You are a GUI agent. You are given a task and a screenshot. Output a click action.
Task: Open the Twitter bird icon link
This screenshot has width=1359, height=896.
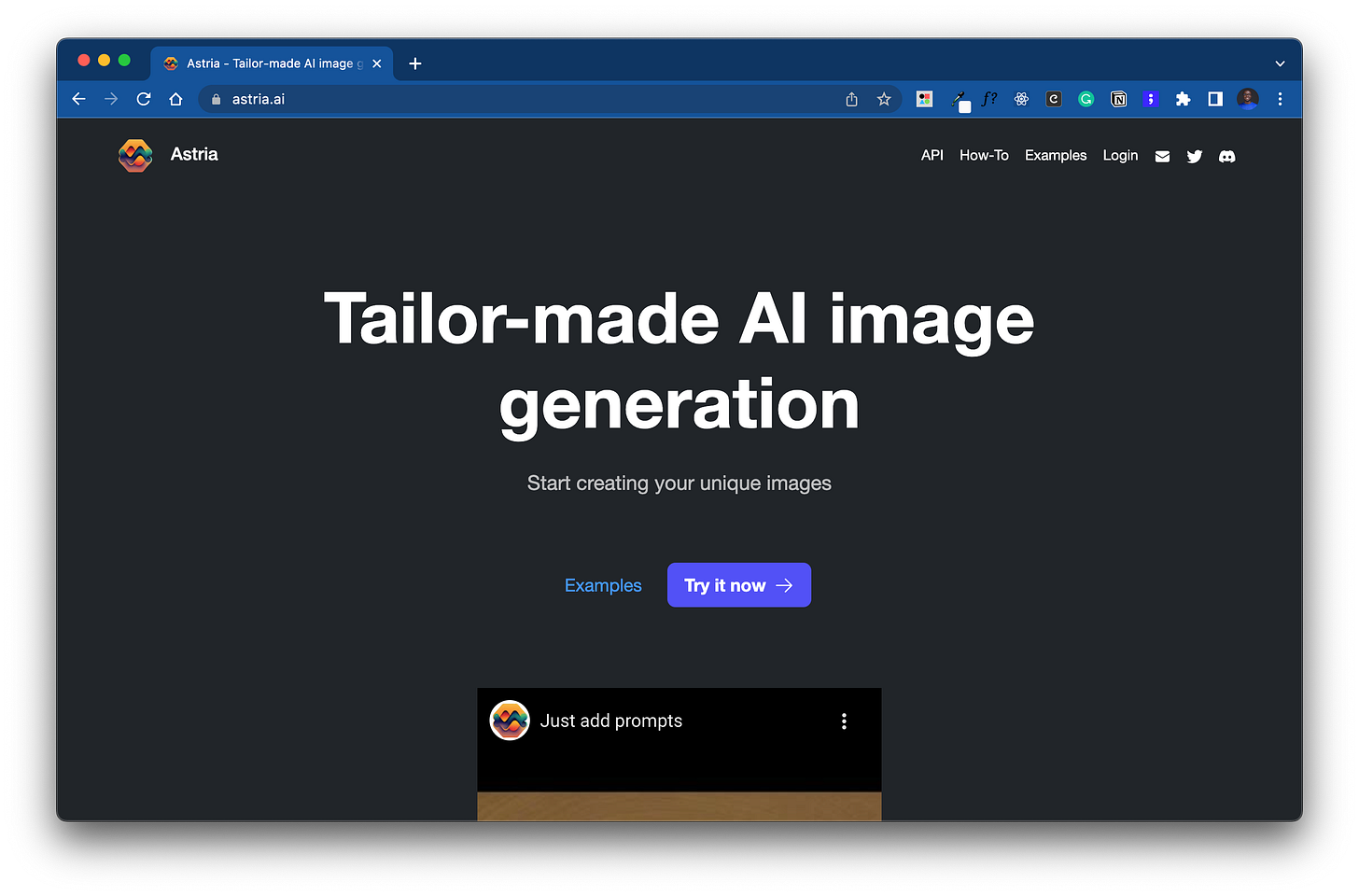coord(1195,156)
